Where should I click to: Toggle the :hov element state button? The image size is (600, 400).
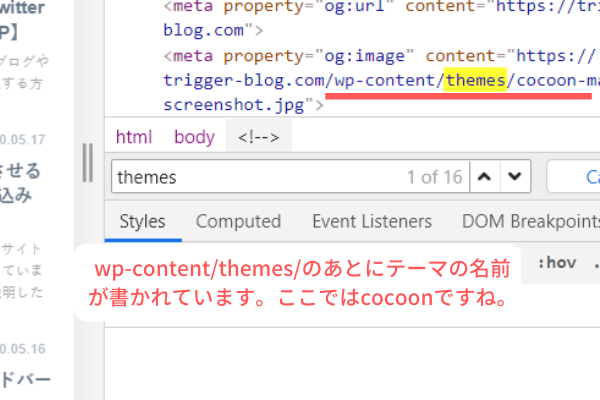coord(557,263)
